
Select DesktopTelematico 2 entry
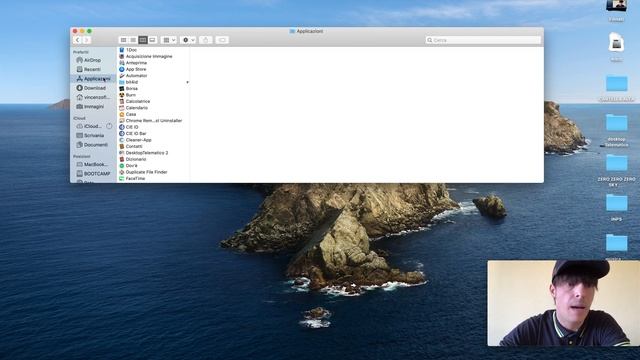(144, 153)
